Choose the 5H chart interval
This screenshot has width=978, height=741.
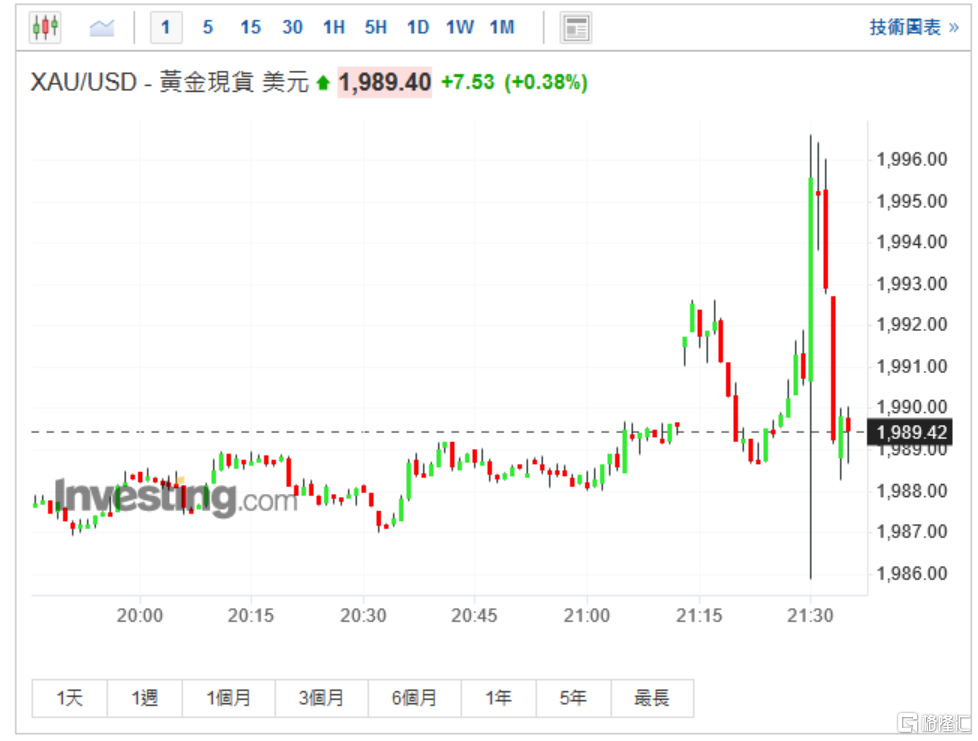click(x=376, y=28)
